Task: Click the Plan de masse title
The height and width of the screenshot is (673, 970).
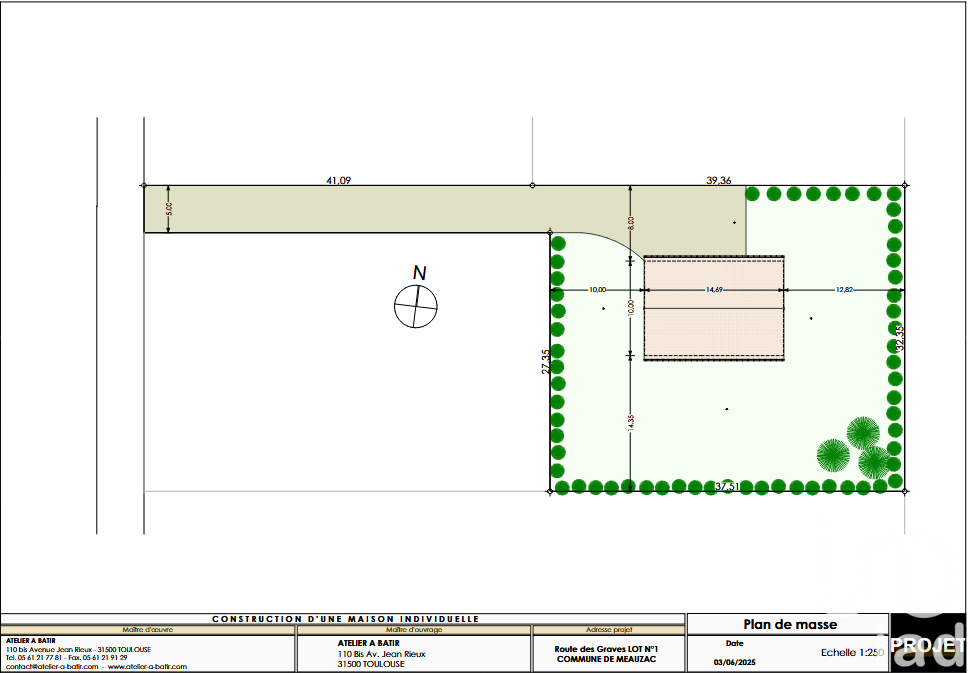Action: point(790,624)
